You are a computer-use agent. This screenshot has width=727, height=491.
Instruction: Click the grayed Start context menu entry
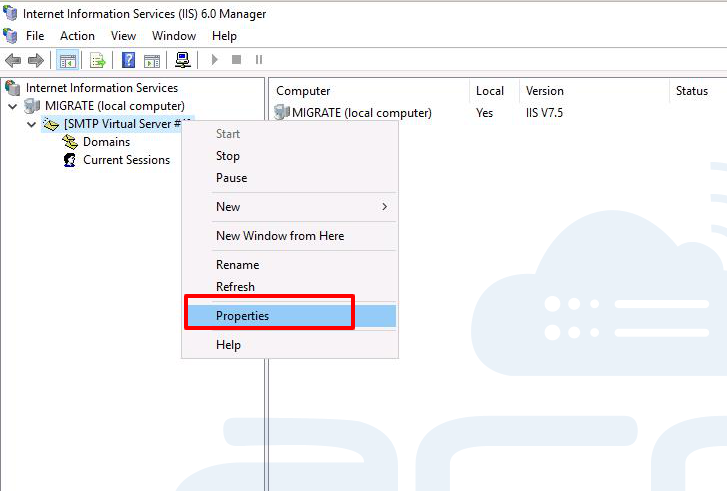coord(290,134)
